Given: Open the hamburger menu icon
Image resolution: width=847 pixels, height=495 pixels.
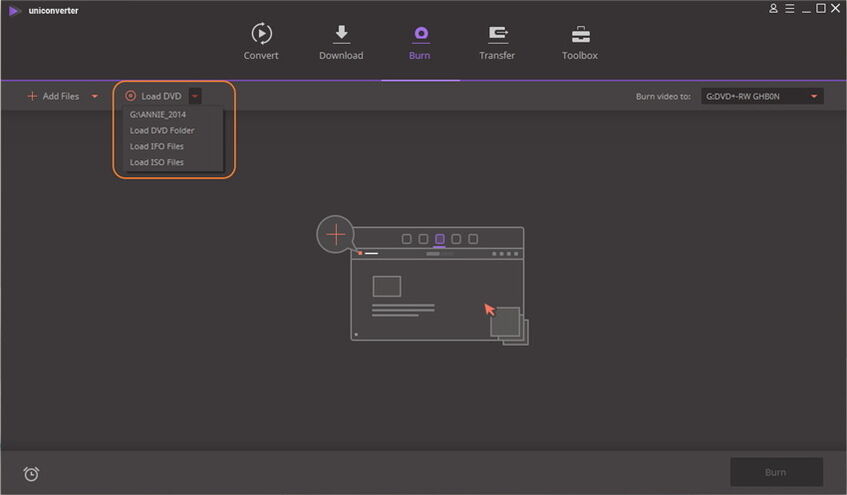Looking at the screenshot, I should click(x=790, y=9).
